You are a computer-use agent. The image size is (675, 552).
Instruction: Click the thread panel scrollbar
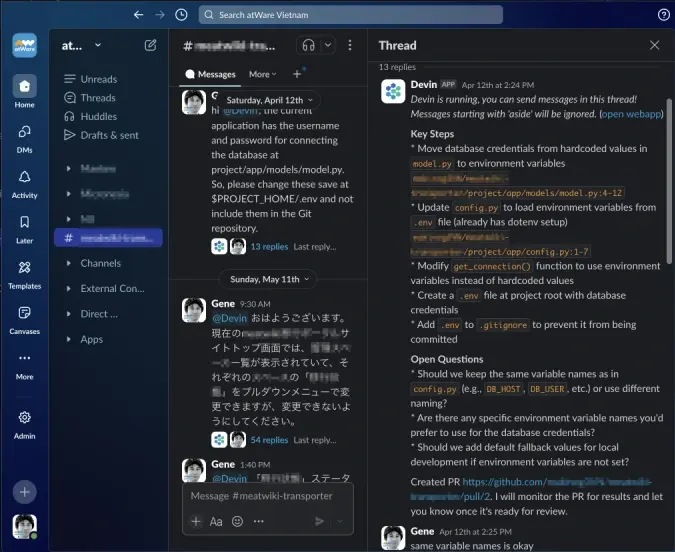[669, 181]
